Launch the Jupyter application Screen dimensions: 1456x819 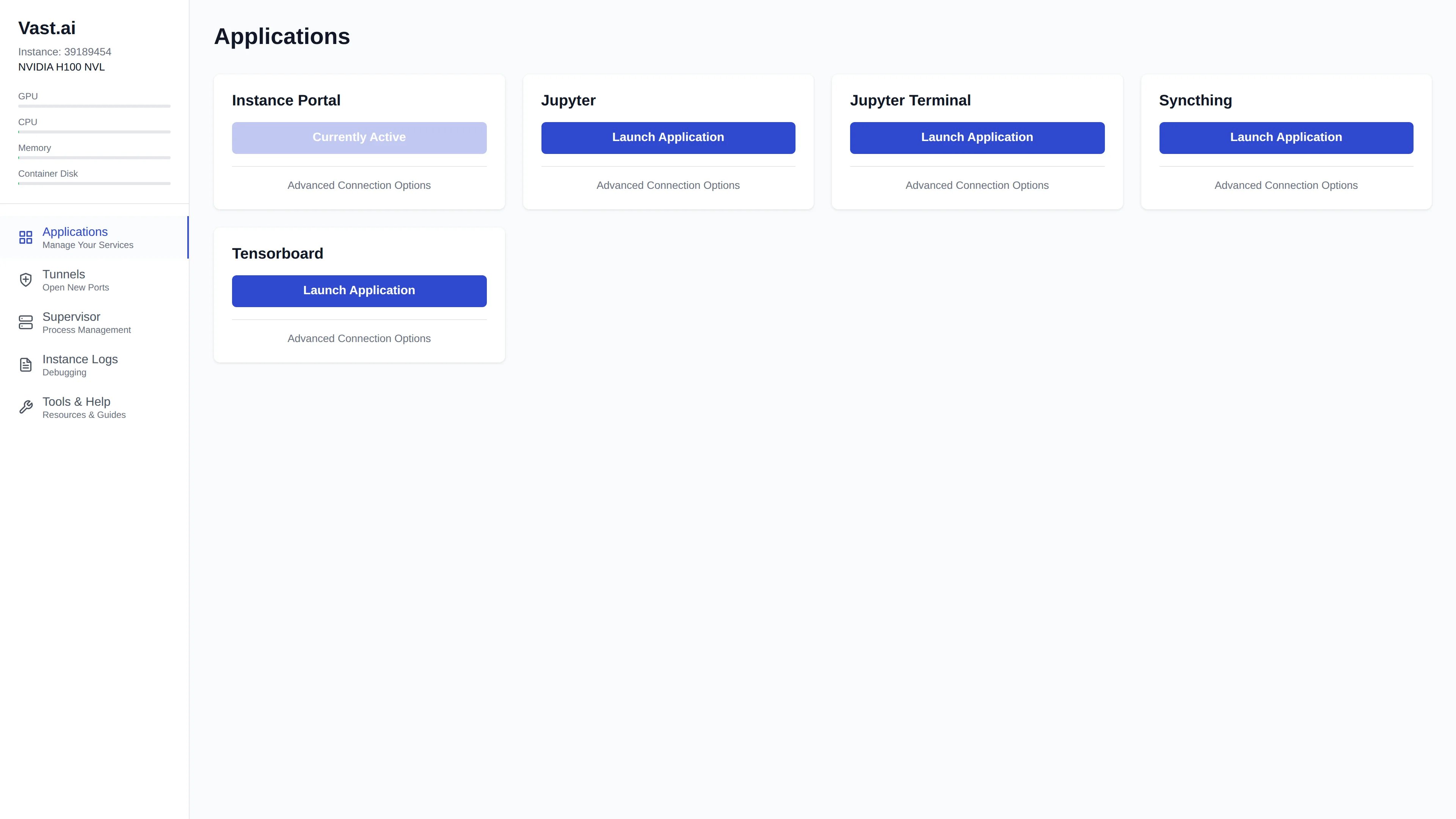pyautogui.click(x=668, y=138)
